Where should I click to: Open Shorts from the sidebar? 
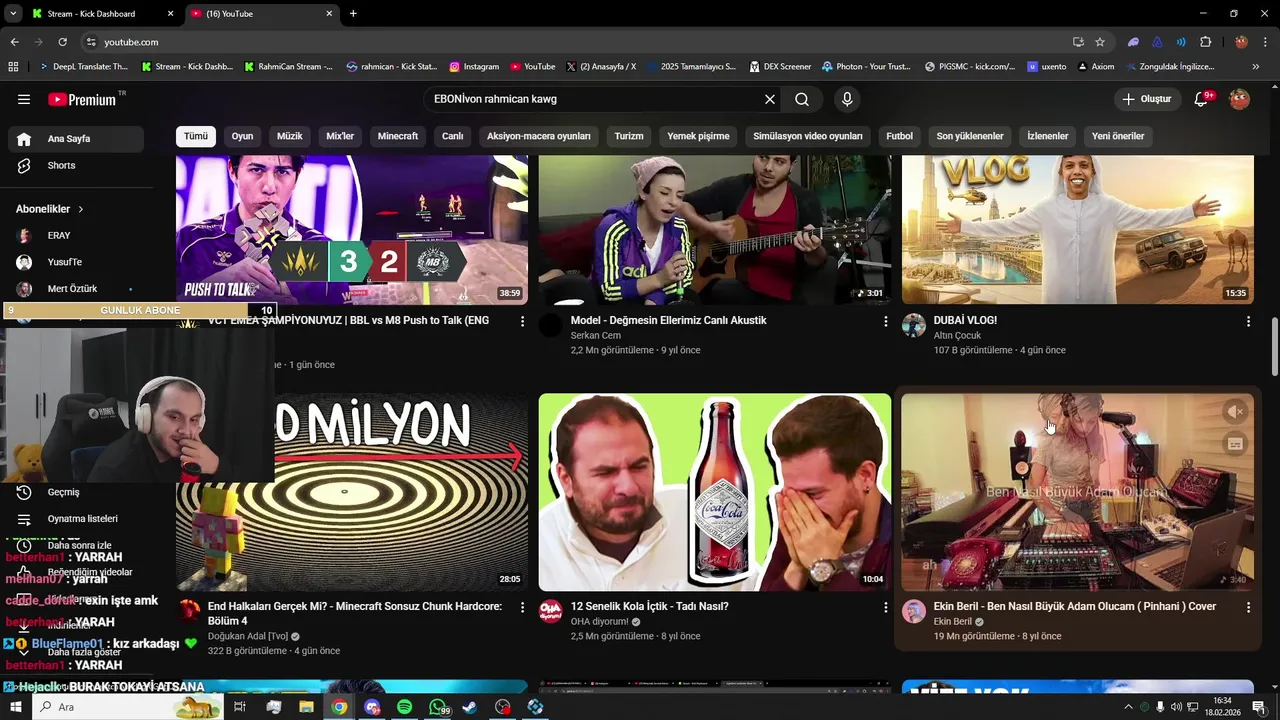pos(76,165)
